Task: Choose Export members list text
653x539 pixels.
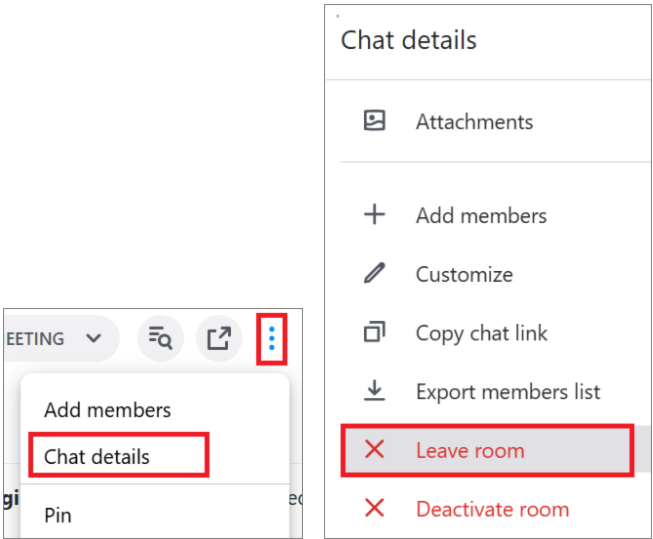Action: (x=508, y=392)
